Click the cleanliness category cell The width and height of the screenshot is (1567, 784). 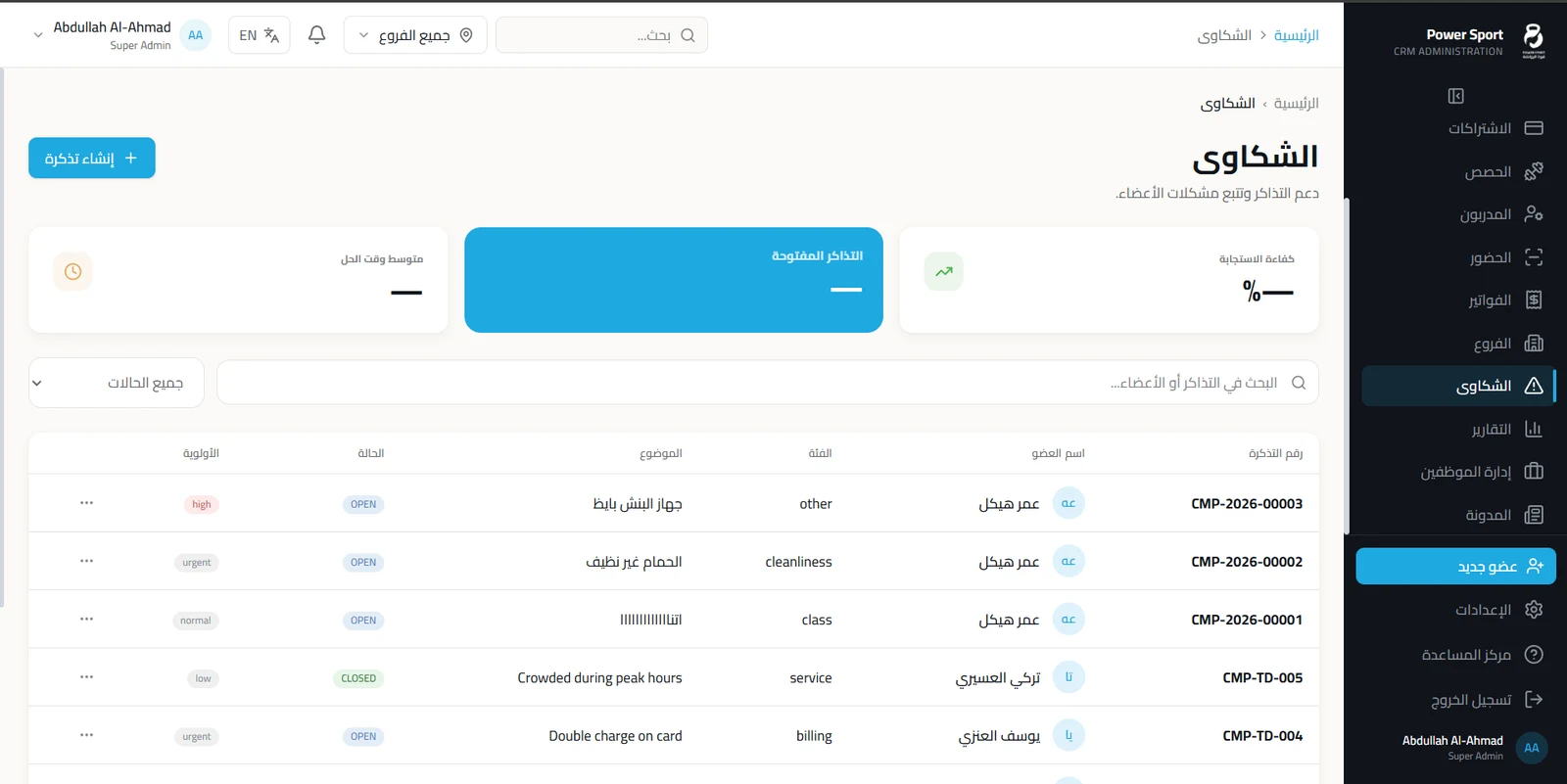pyautogui.click(x=798, y=562)
